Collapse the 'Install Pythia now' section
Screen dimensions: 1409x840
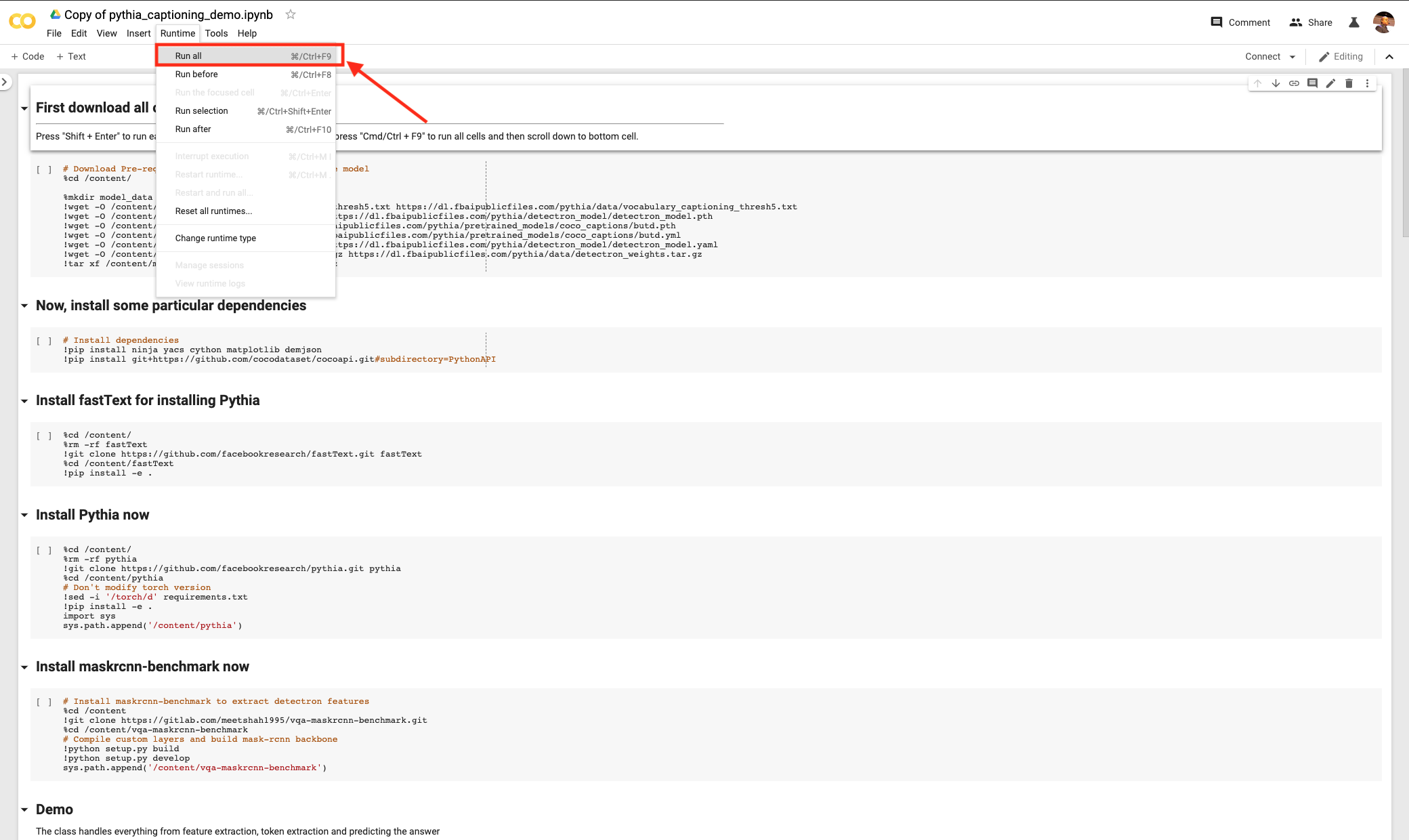pyautogui.click(x=24, y=515)
